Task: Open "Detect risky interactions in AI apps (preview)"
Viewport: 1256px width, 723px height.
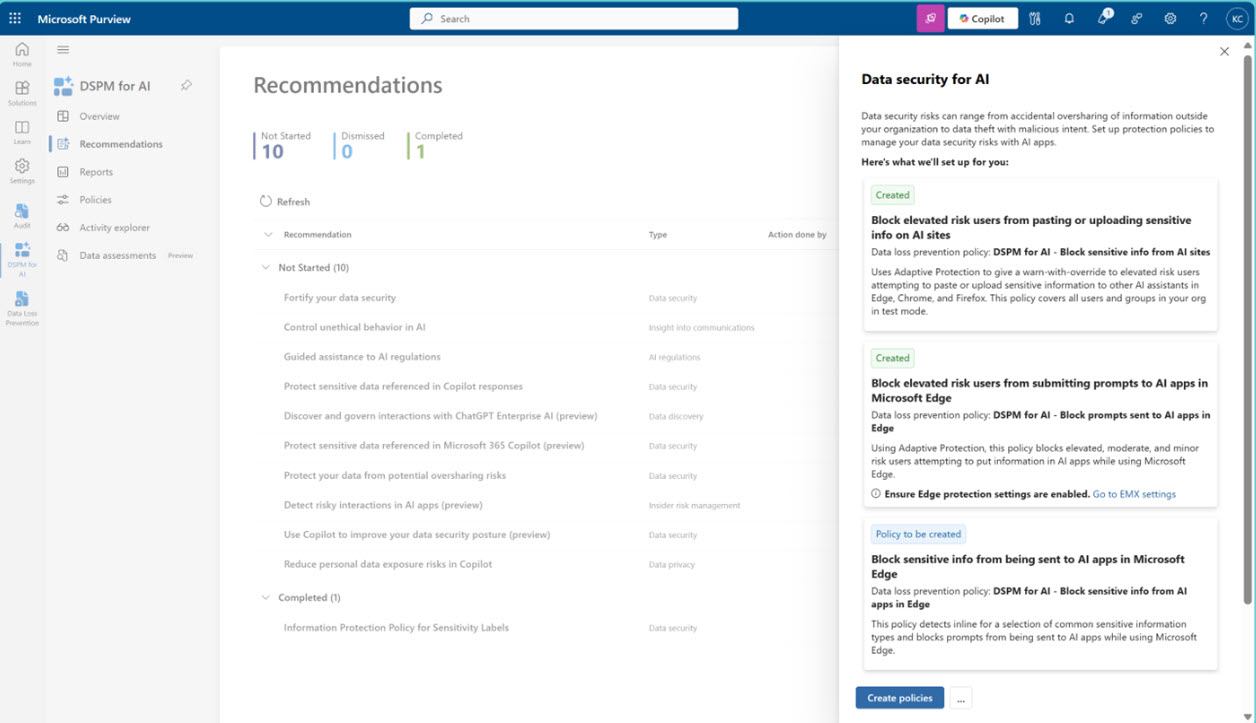Action: click(383, 505)
